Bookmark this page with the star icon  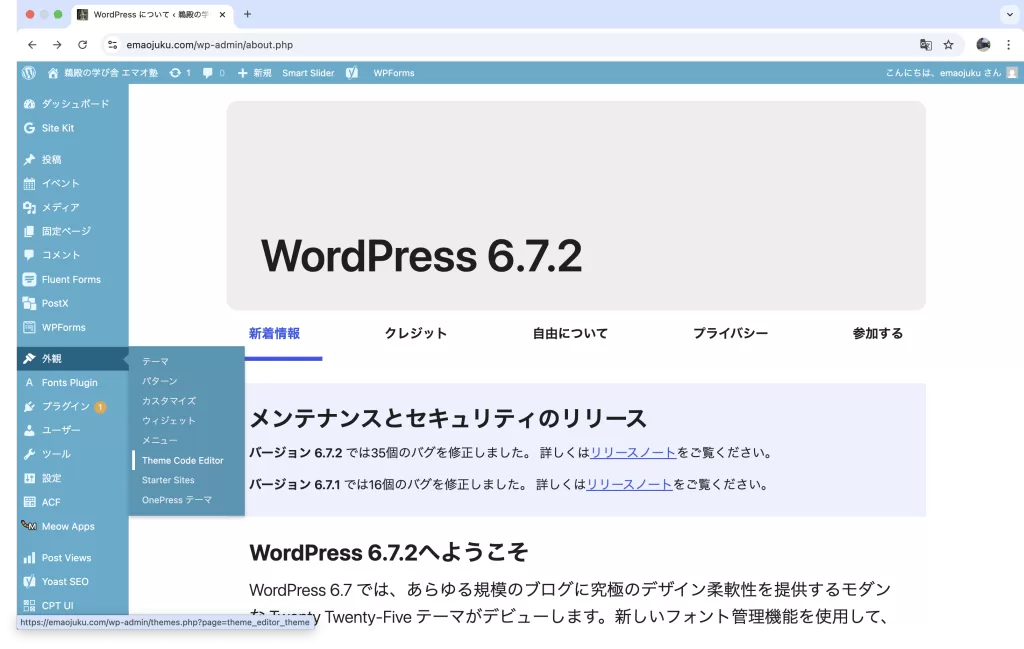click(x=948, y=45)
